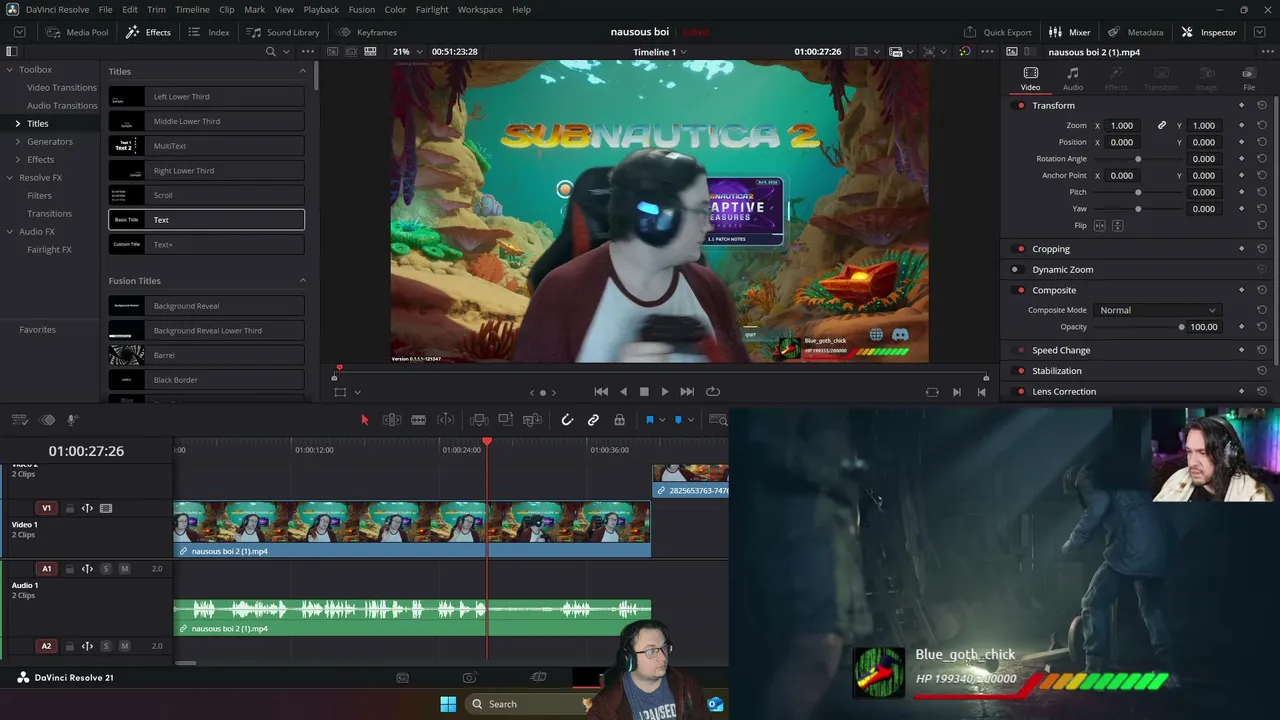
Task: Click the viewer Play button
Action: click(x=665, y=392)
